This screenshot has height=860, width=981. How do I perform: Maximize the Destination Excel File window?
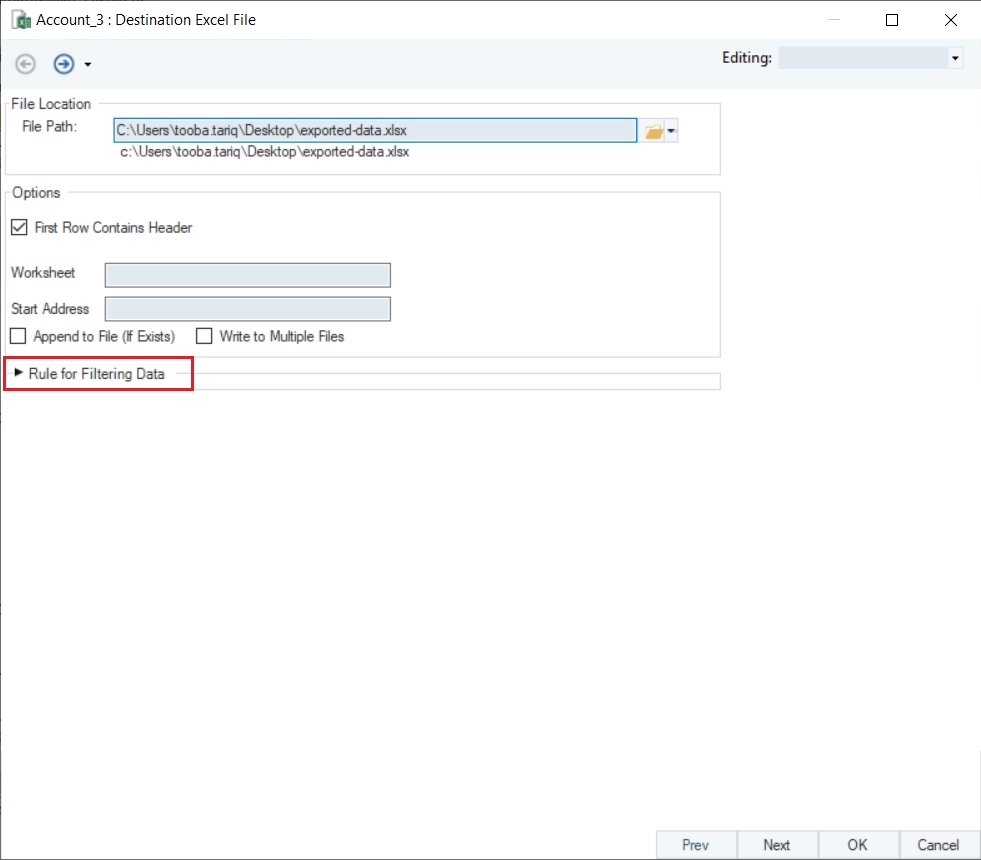pos(892,20)
